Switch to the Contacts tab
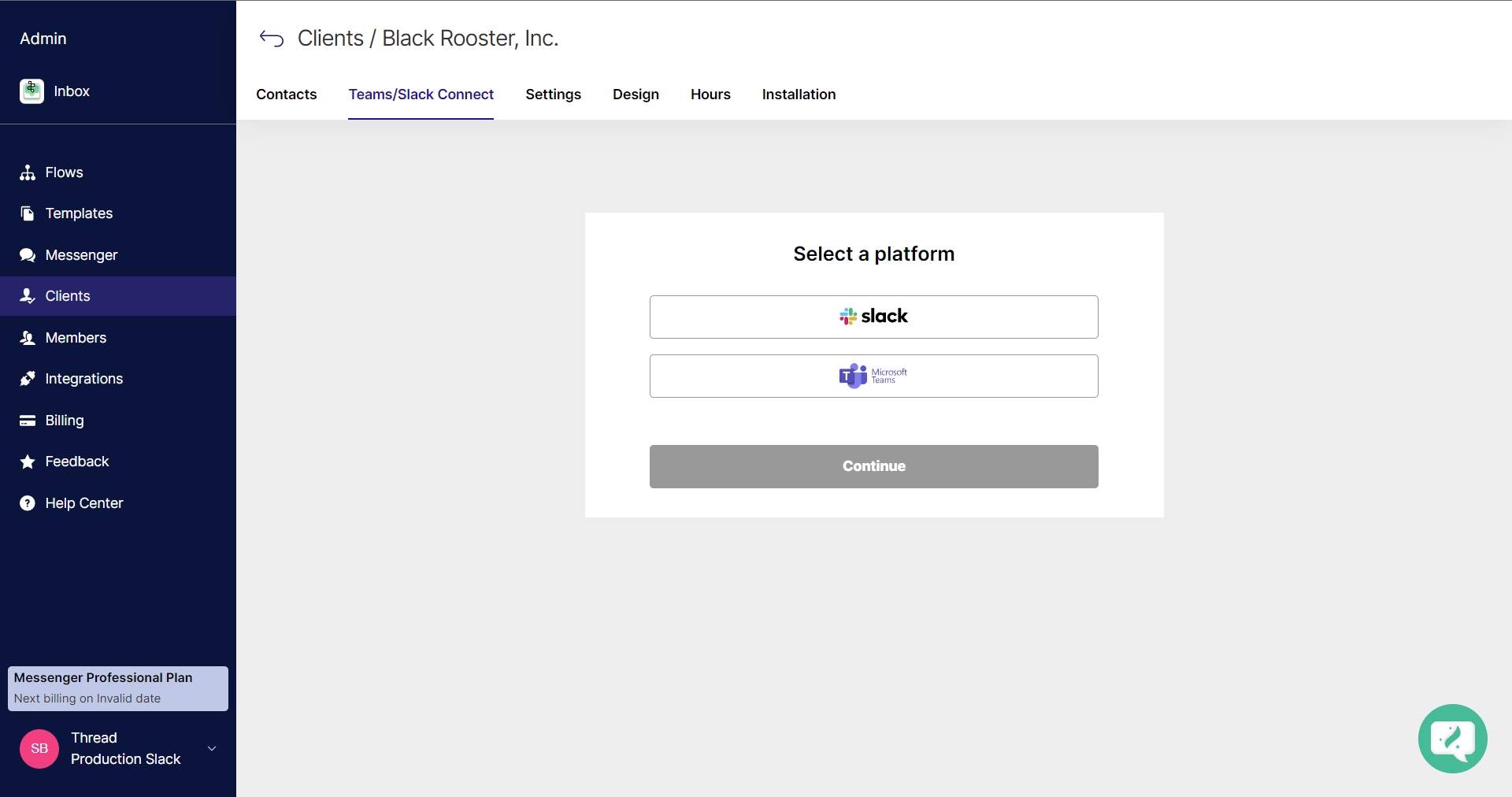This screenshot has width=1512, height=797. [287, 95]
